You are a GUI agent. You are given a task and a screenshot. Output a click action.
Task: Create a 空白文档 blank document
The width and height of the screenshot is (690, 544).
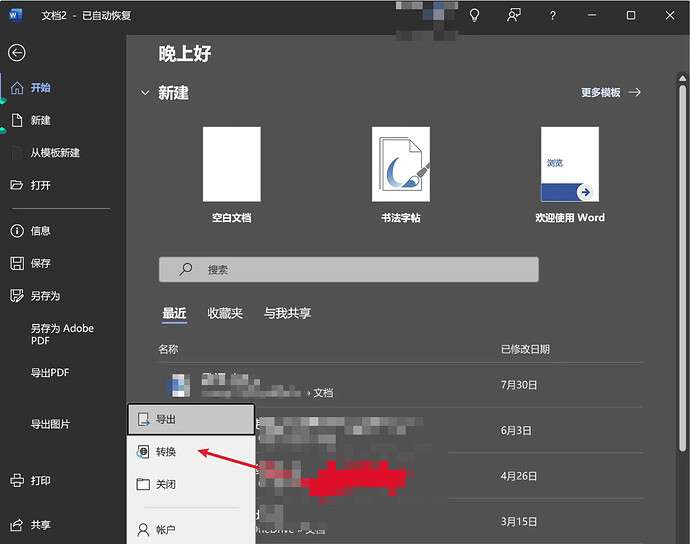pyautogui.click(x=231, y=175)
